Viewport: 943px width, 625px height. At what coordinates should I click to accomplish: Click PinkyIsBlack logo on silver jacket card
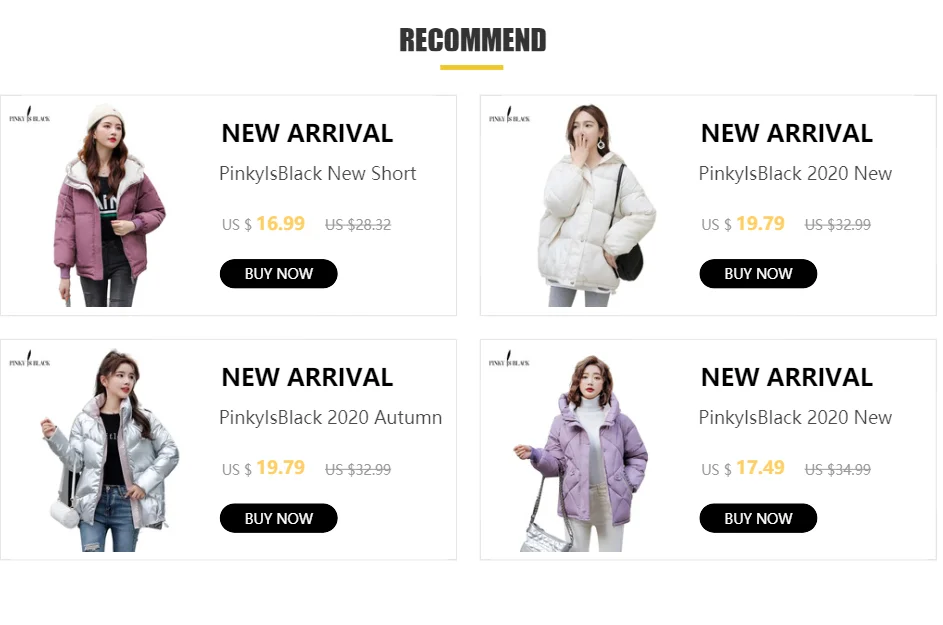[29, 360]
